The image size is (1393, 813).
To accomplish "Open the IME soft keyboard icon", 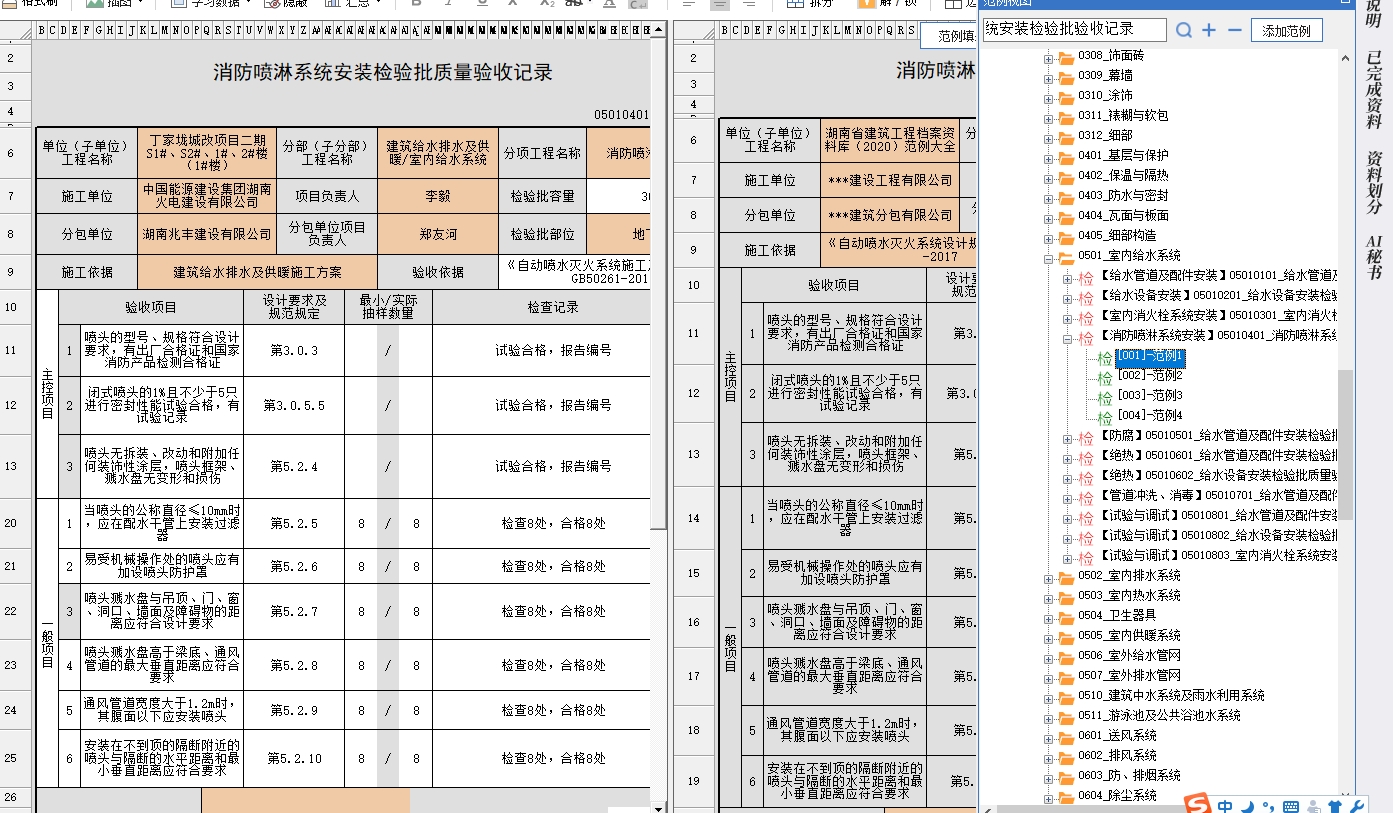I will click(1290, 807).
